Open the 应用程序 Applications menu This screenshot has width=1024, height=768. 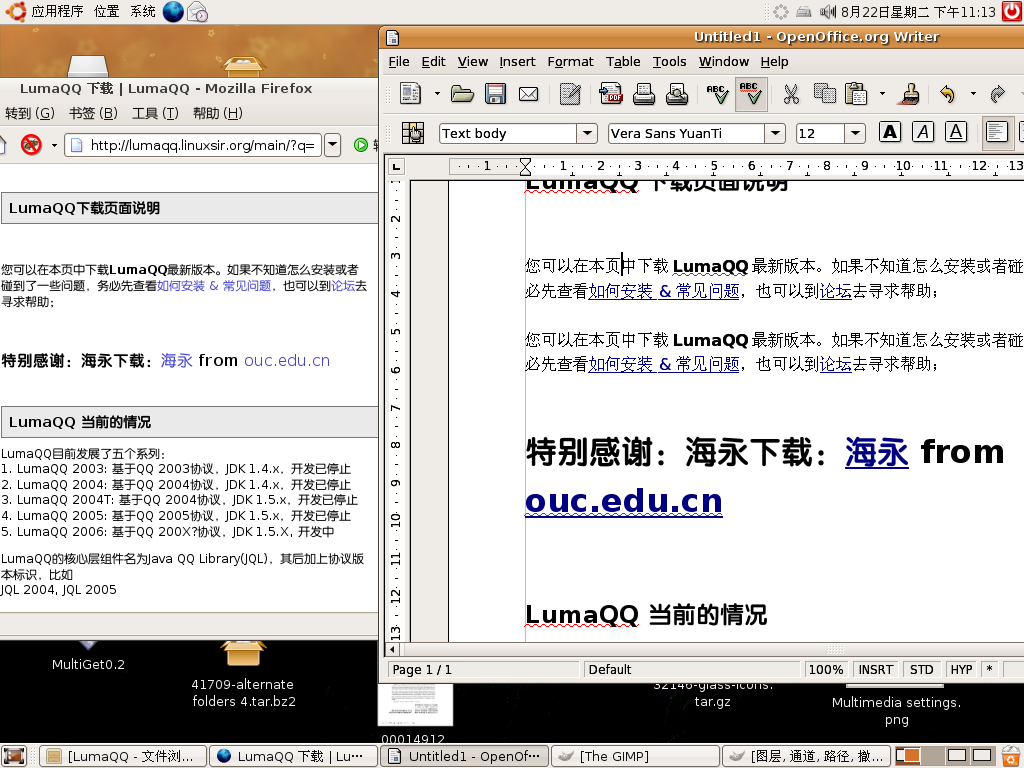click(57, 11)
